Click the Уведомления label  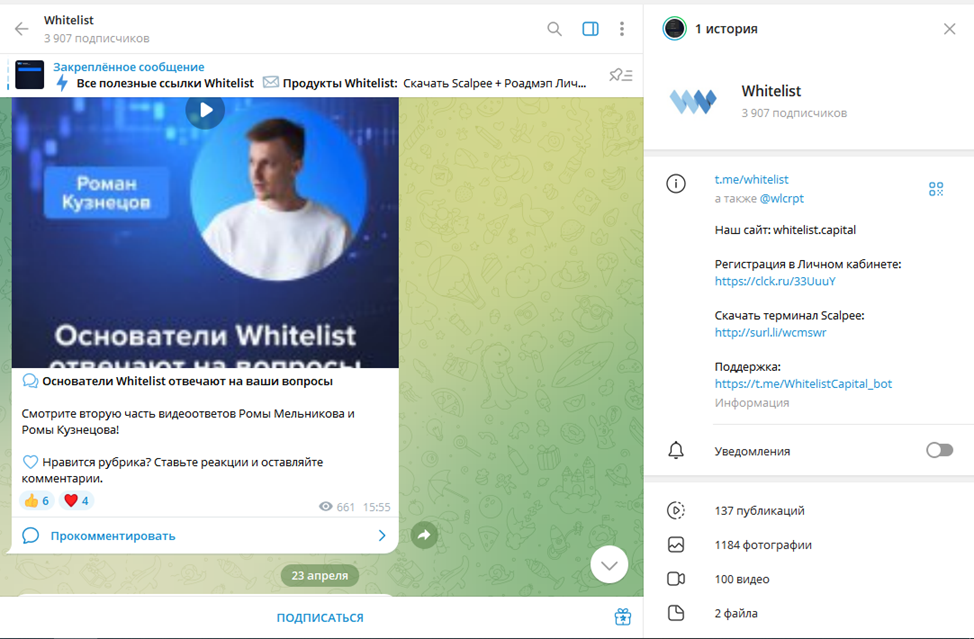(x=752, y=451)
